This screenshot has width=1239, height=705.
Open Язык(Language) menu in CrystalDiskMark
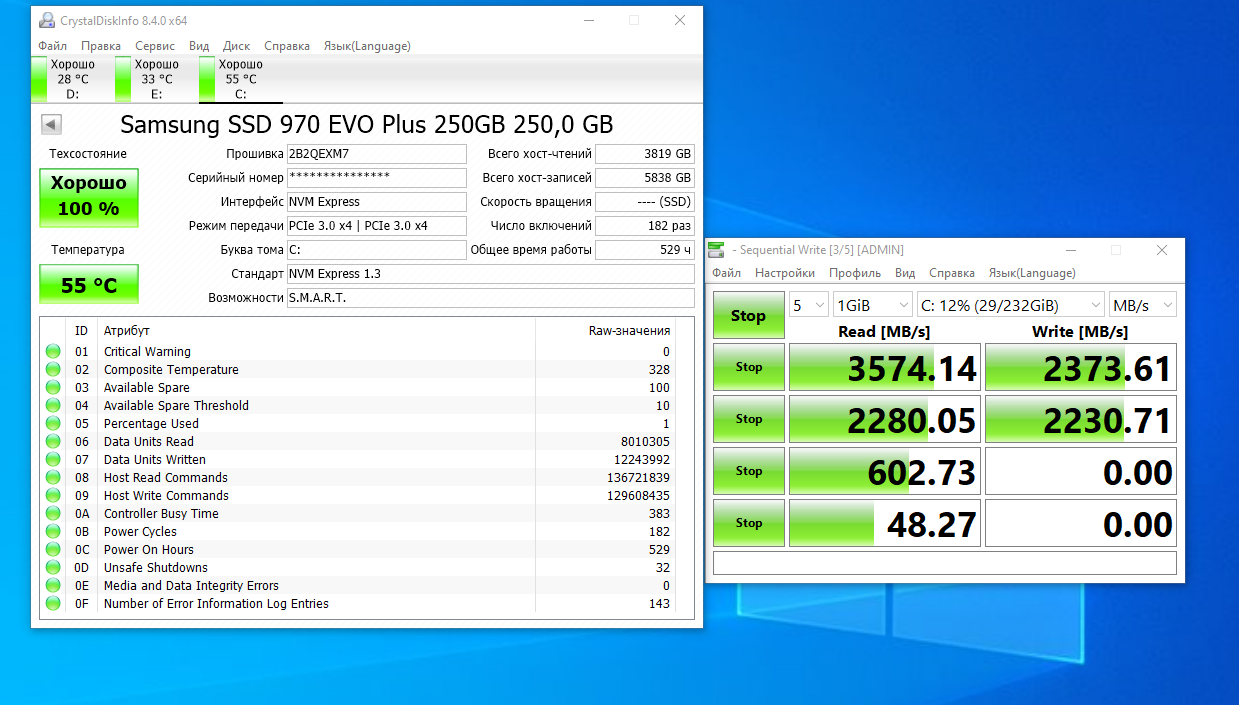coord(1032,273)
